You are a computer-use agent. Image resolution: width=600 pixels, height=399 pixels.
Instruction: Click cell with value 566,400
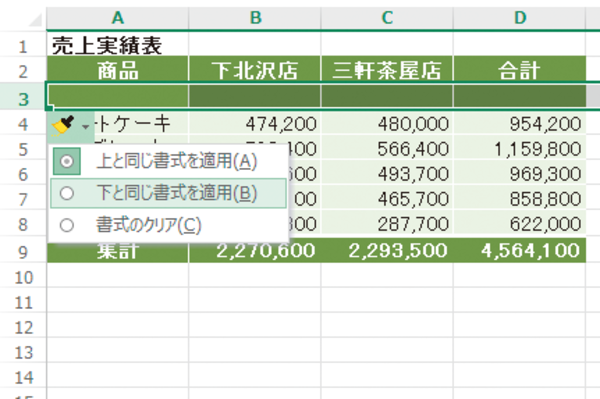pos(387,148)
